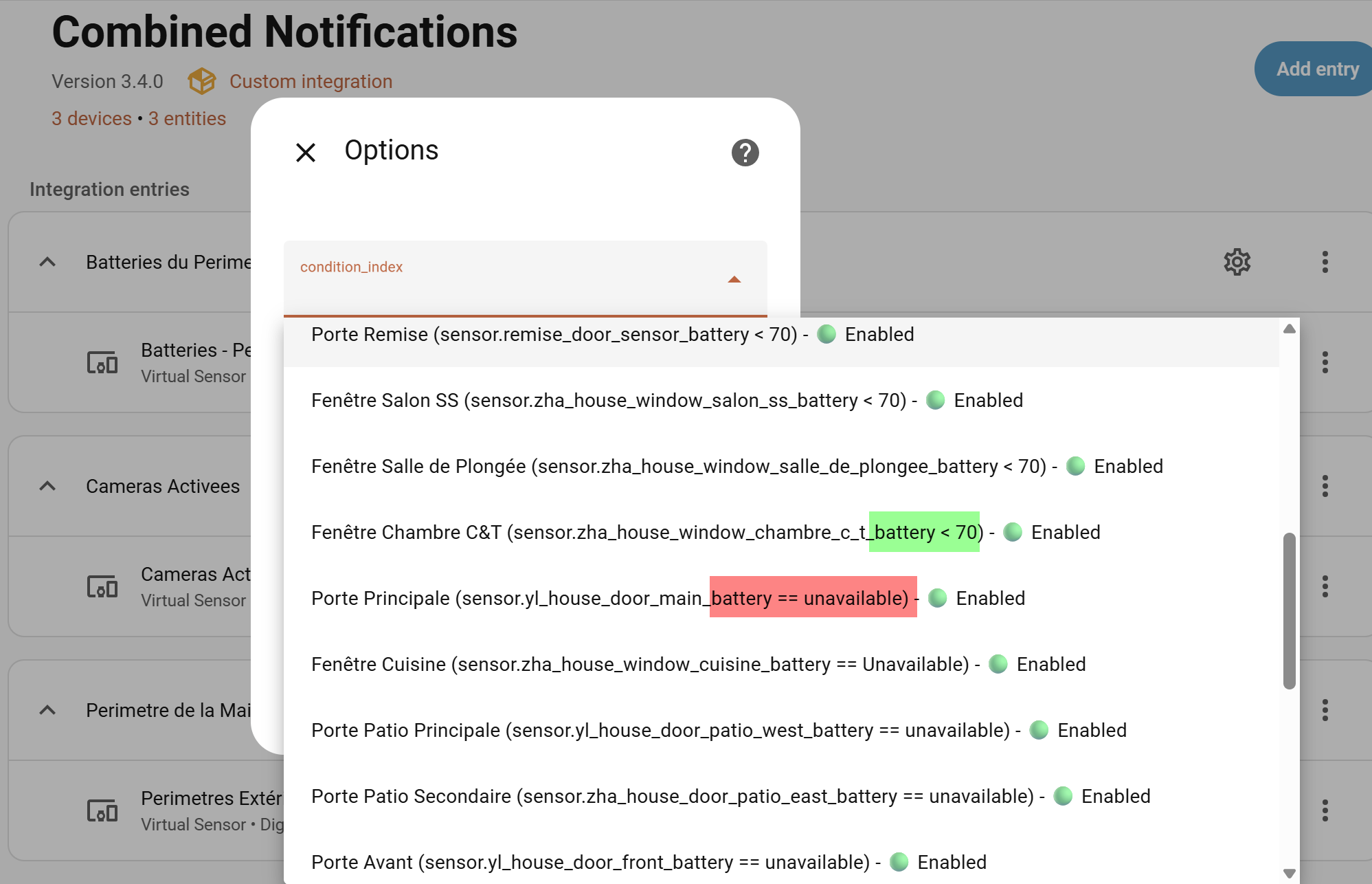Image resolution: width=1372 pixels, height=884 pixels.
Task: Click the Cameras Act virtual sensor device icon
Action: pyautogui.click(x=102, y=586)
